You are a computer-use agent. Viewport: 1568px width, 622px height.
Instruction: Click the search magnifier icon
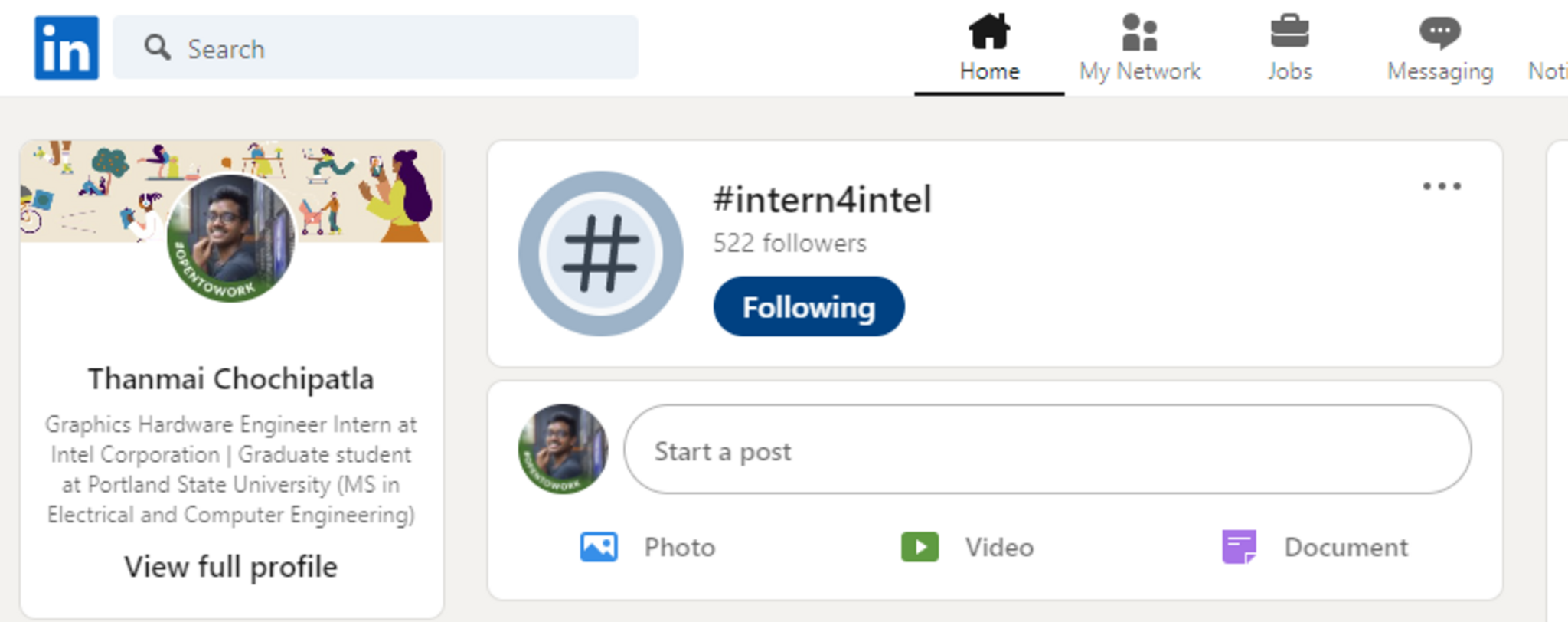click(x=158, y=47)
